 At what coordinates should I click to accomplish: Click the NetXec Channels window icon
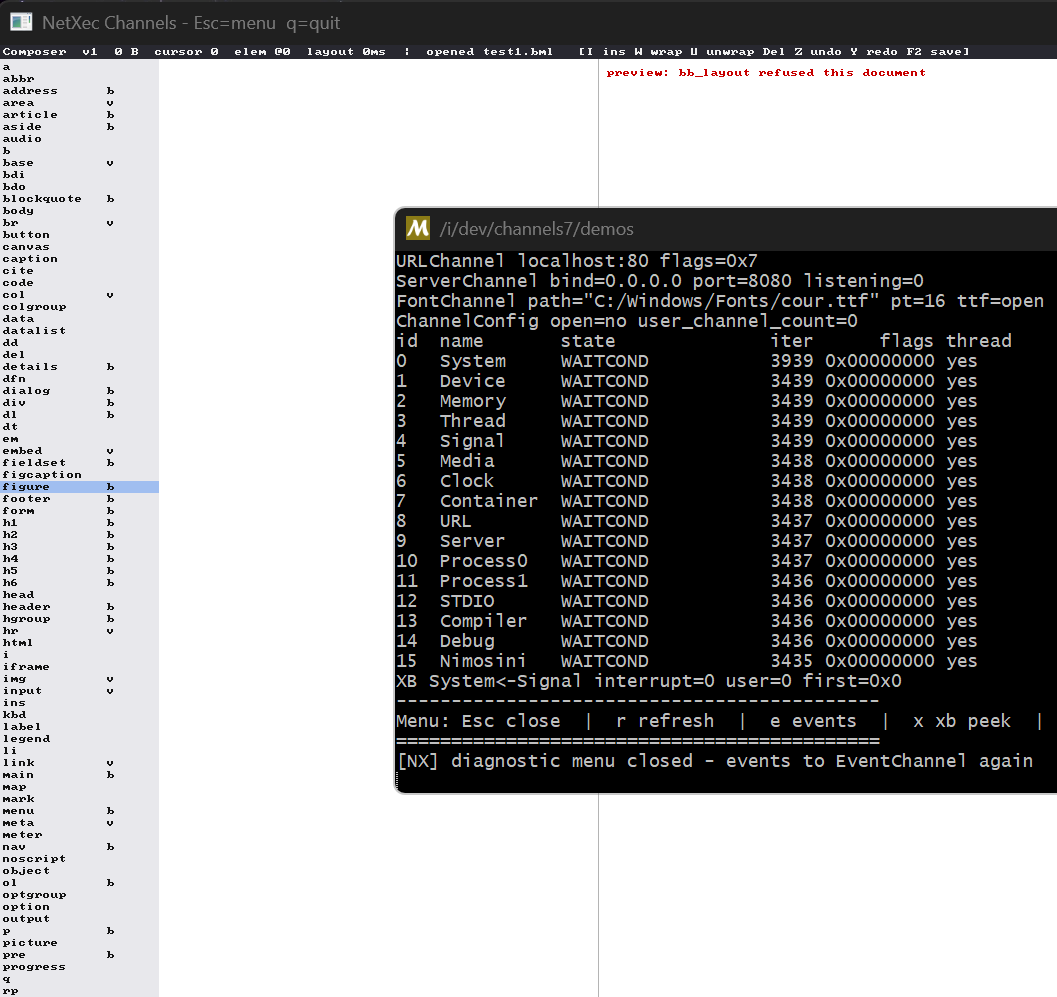pos(21,22)
